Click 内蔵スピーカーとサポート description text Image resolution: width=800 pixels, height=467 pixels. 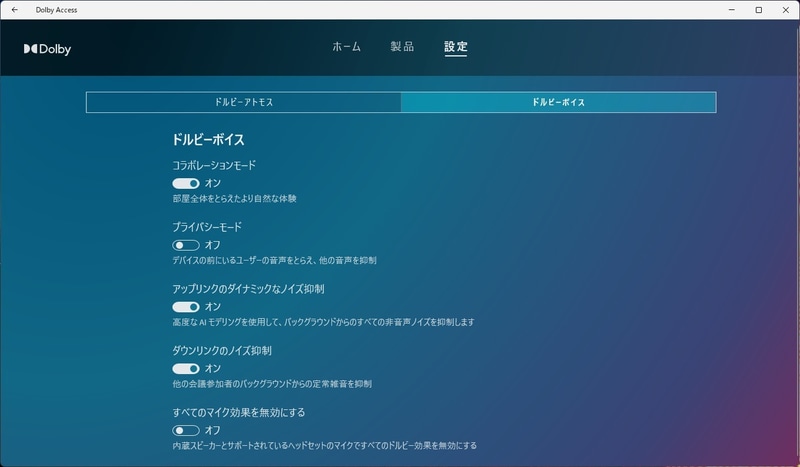tap(324, 446)
